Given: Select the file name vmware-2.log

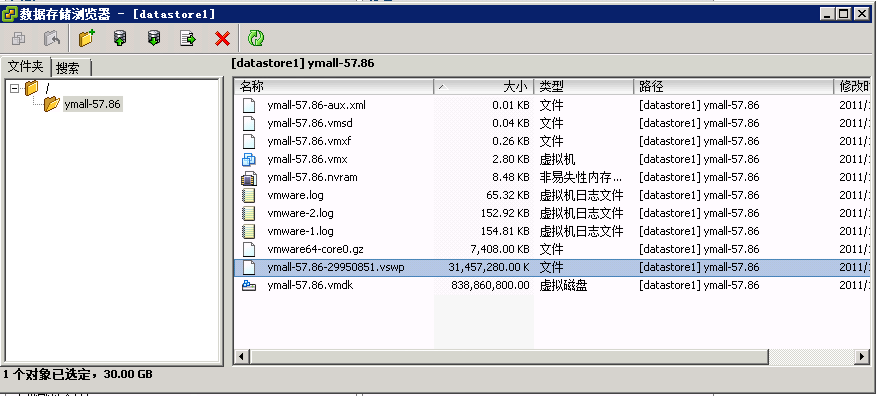Looking at the screenshot, I should coord(301,214).
